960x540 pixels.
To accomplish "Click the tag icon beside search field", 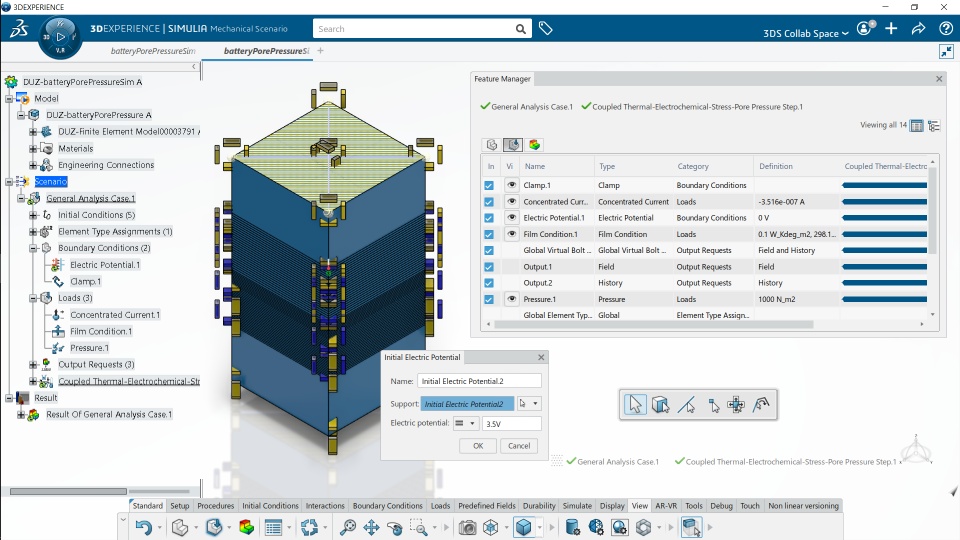I will [x=546, y=28].
